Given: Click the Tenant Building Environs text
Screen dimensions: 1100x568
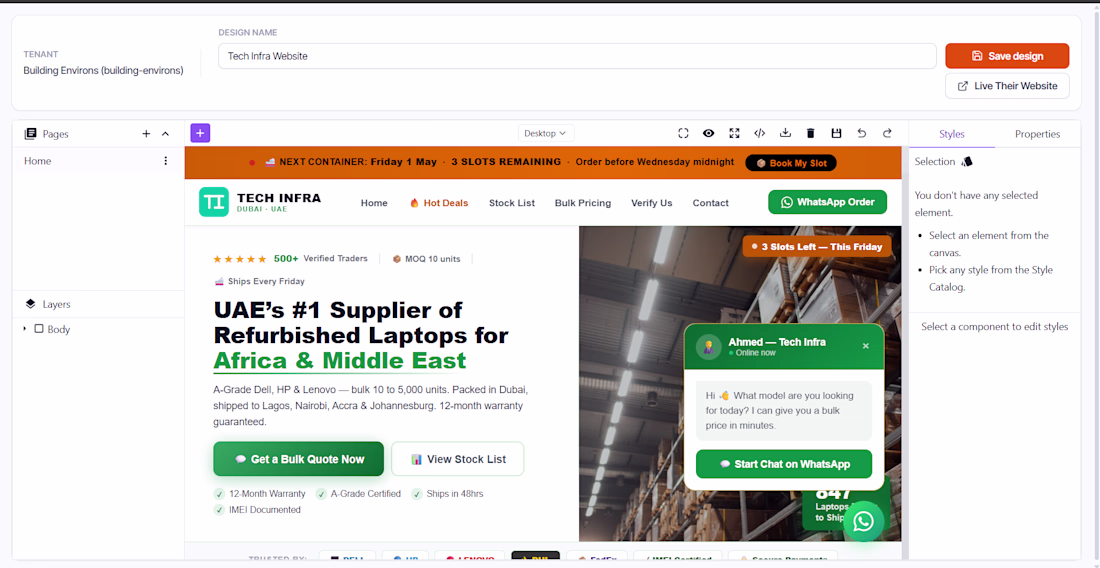Looking at the screenshot, I should (103, 71).
